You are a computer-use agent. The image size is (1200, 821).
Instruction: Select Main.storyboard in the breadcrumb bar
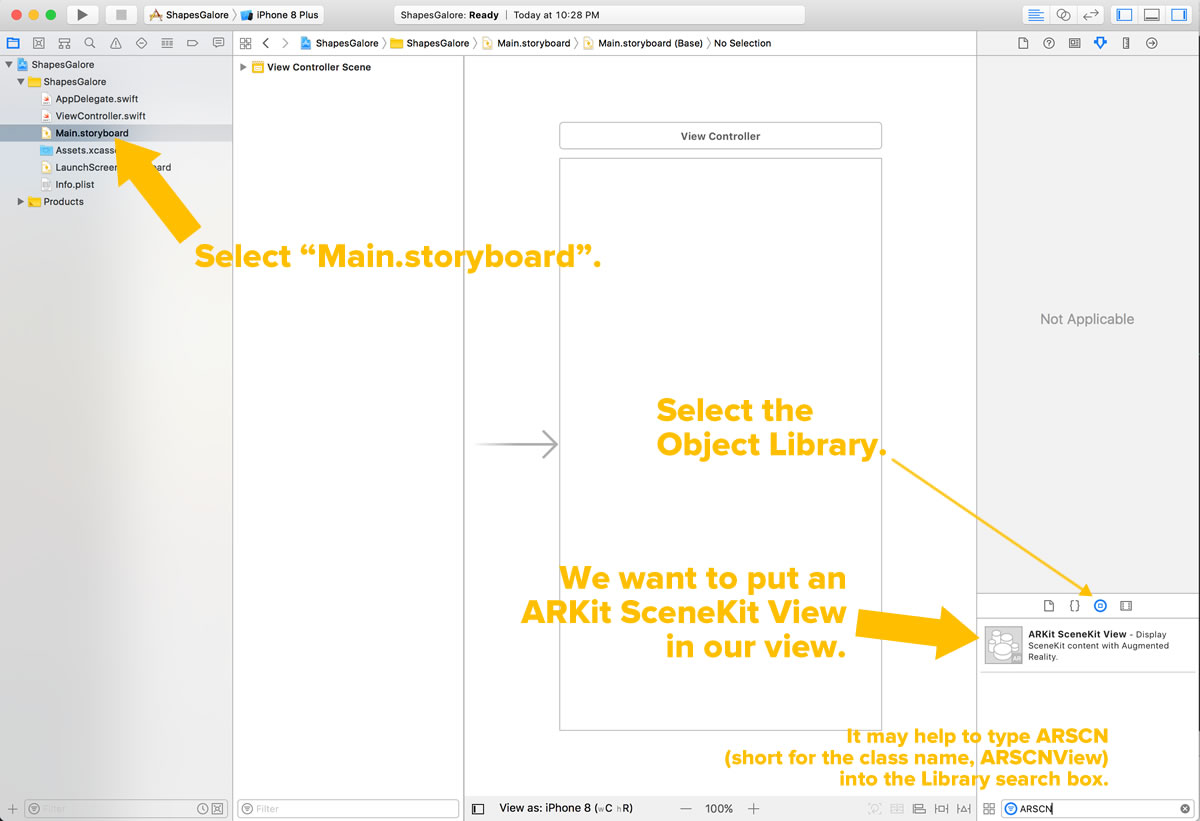pos(533,44)
